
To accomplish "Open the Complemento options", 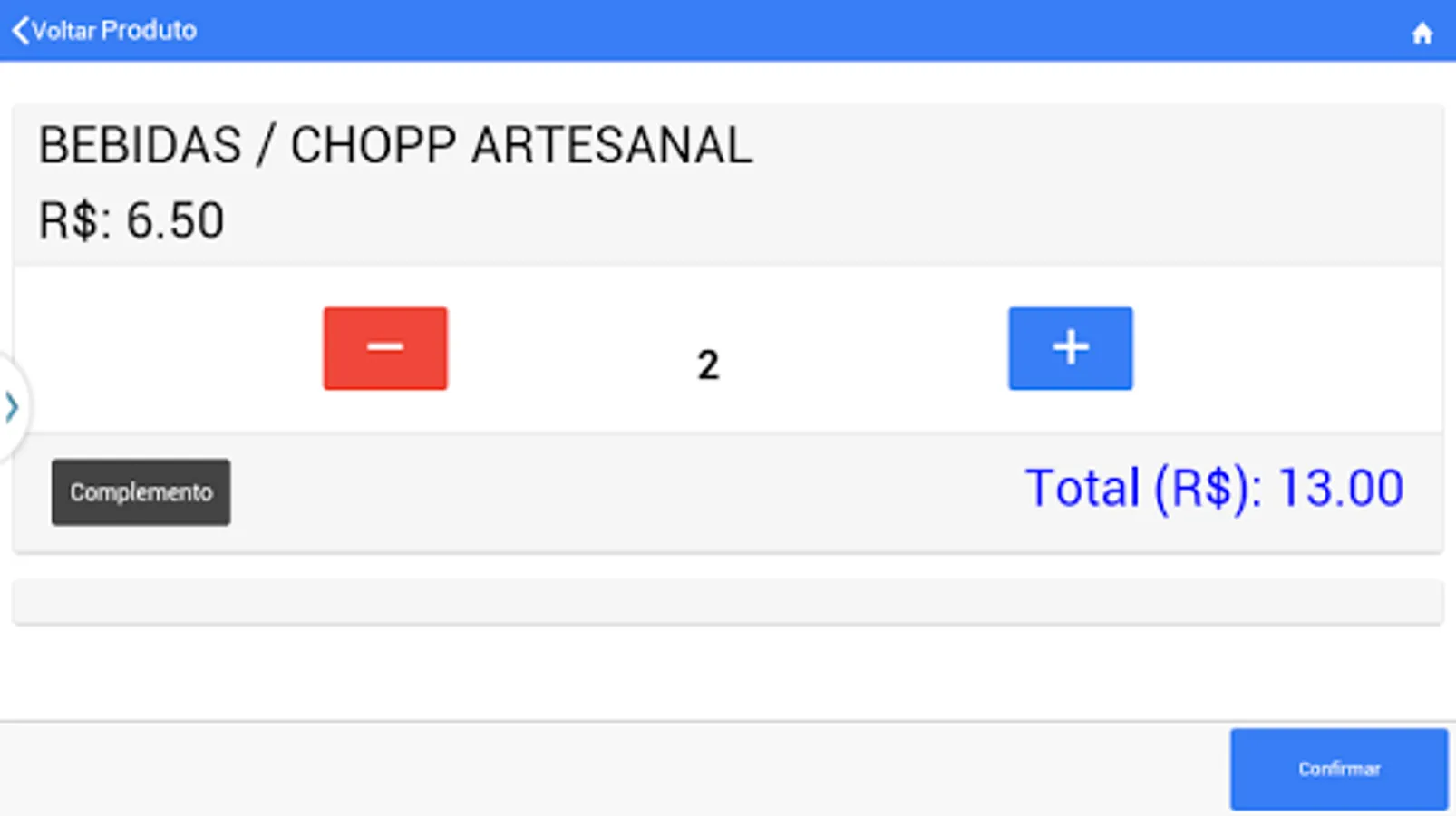I will pyautogui.click(x=141, y=492).
